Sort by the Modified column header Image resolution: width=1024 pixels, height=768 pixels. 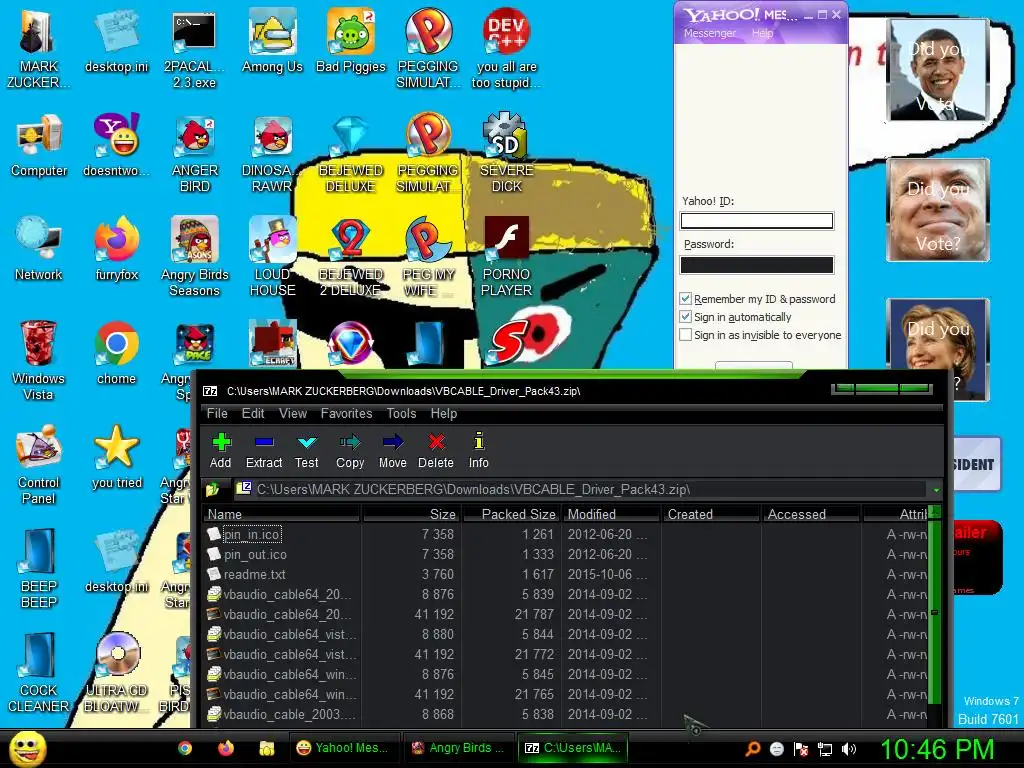(x=611, y=514)
